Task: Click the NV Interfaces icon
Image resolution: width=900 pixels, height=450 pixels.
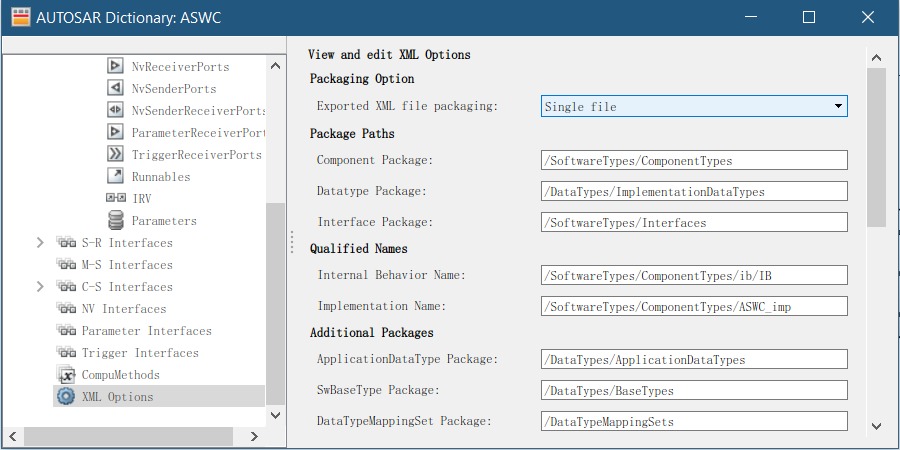Action: click(x=66, y=309)
